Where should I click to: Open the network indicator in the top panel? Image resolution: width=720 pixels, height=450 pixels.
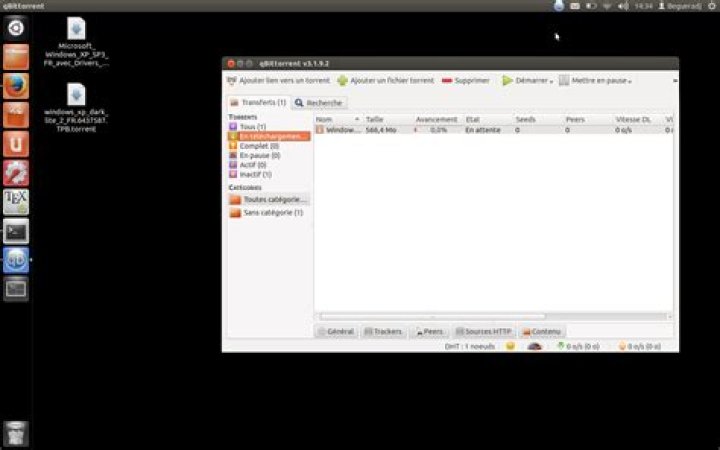pos(607,6)
